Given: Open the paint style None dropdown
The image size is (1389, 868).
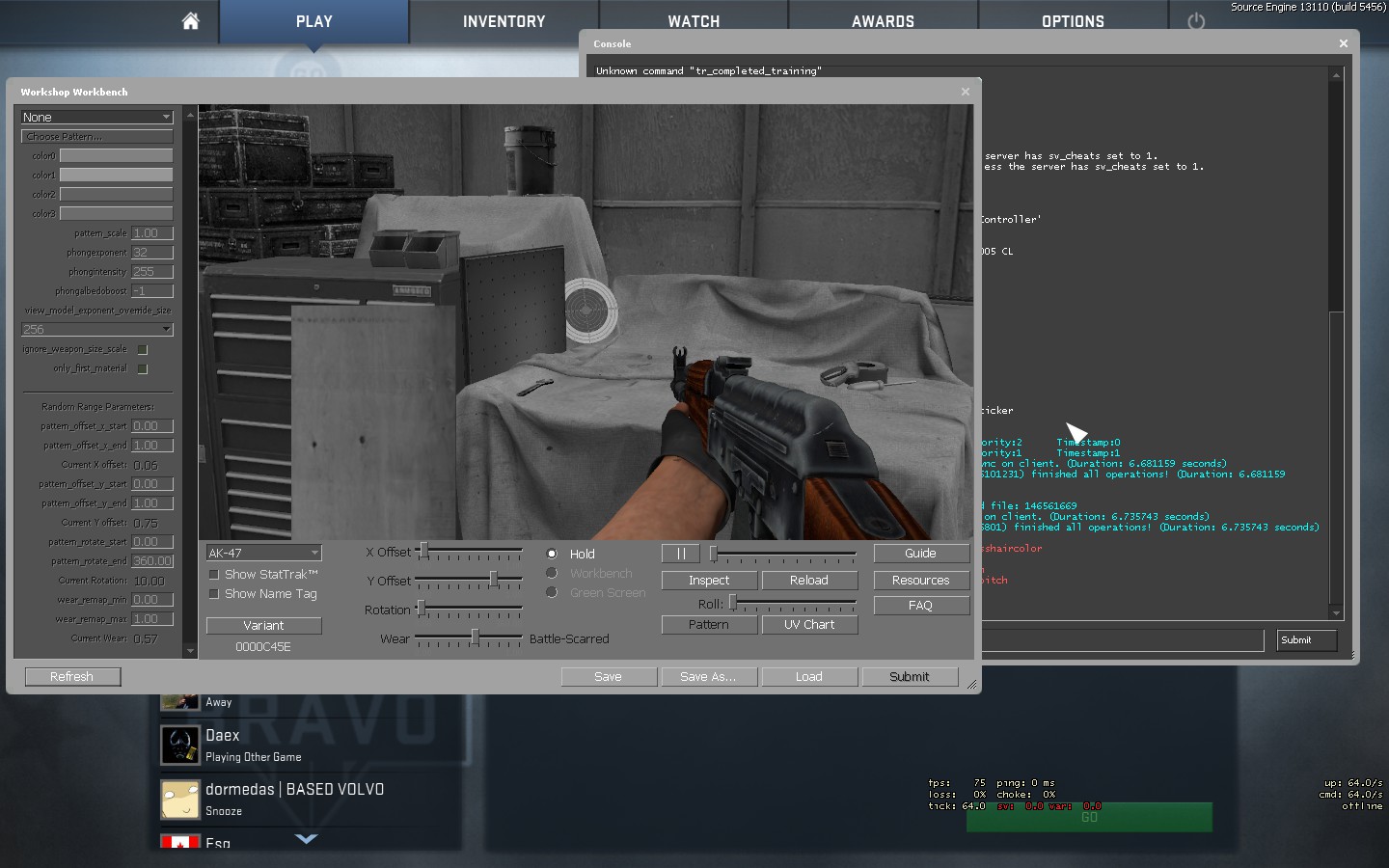Looking at the screenshot, I should coord(96,117).
